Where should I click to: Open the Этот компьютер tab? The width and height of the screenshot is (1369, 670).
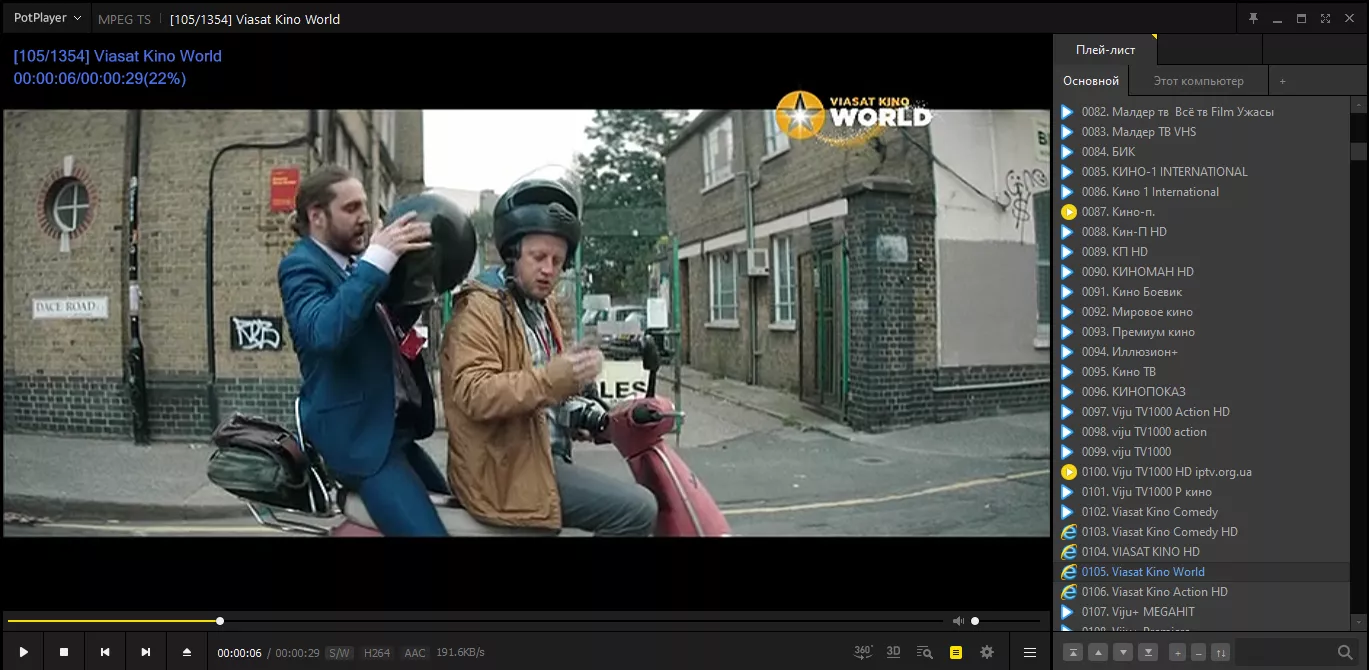1198,81
